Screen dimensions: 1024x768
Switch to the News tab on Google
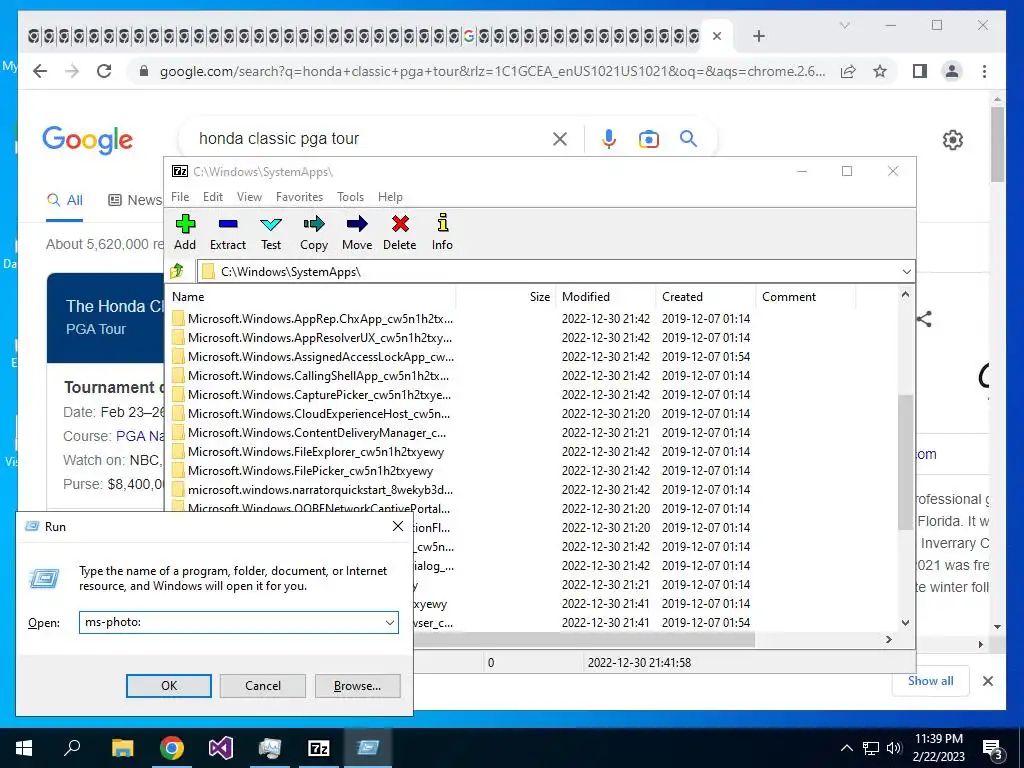click(135, 200)
